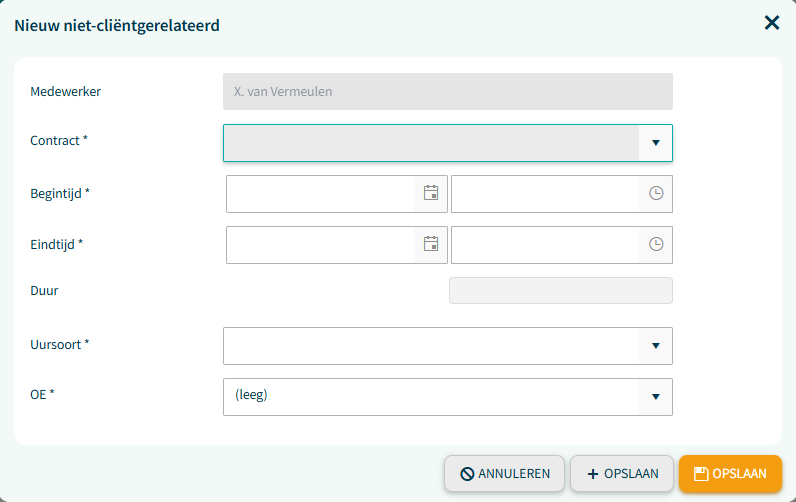796x502 pixels.
Task: Focus the Eindtijd time input field
Action: (x=545, y=245)
